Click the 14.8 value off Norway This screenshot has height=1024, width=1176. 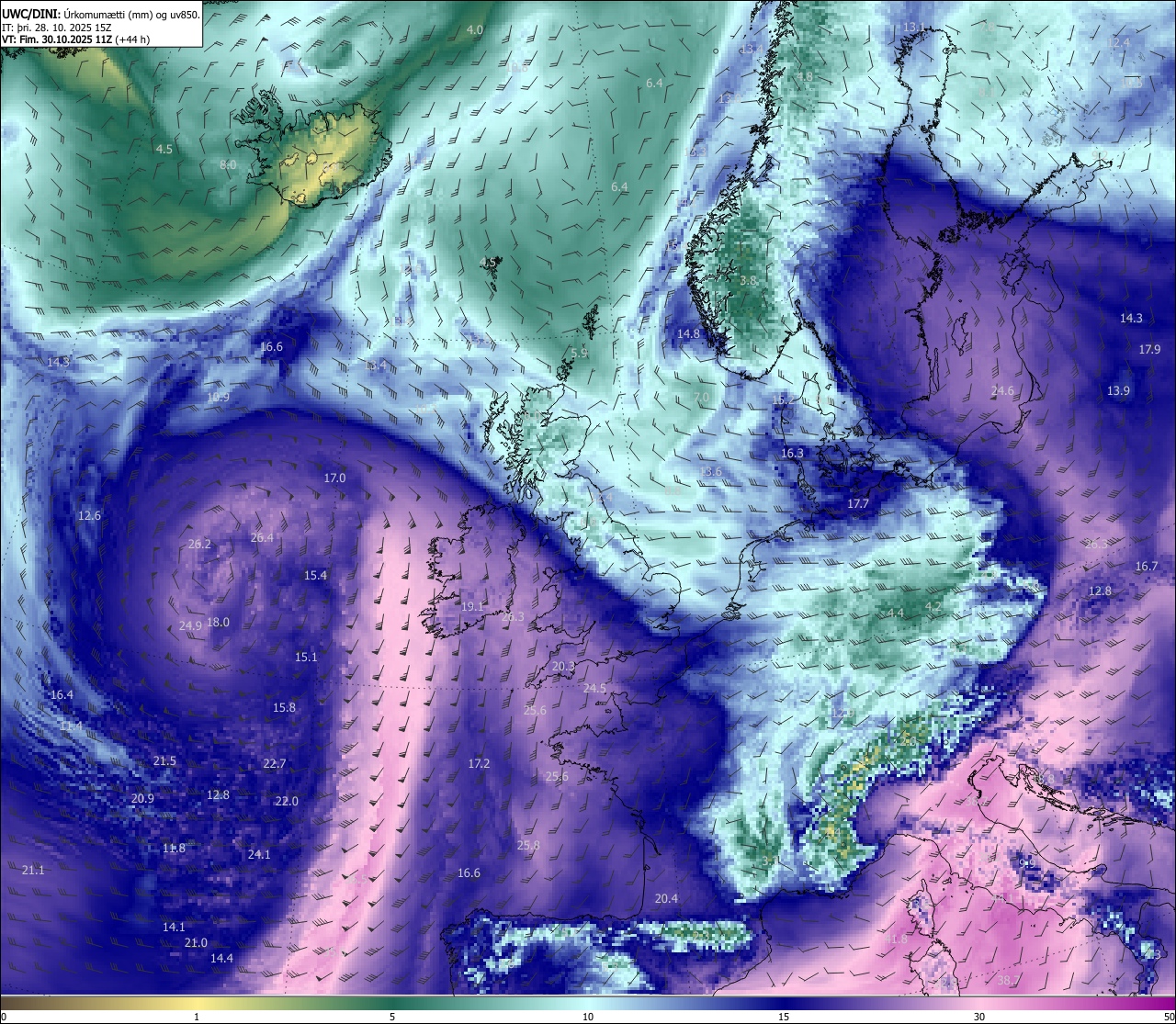pyautogui.click(x=688, y=334)
